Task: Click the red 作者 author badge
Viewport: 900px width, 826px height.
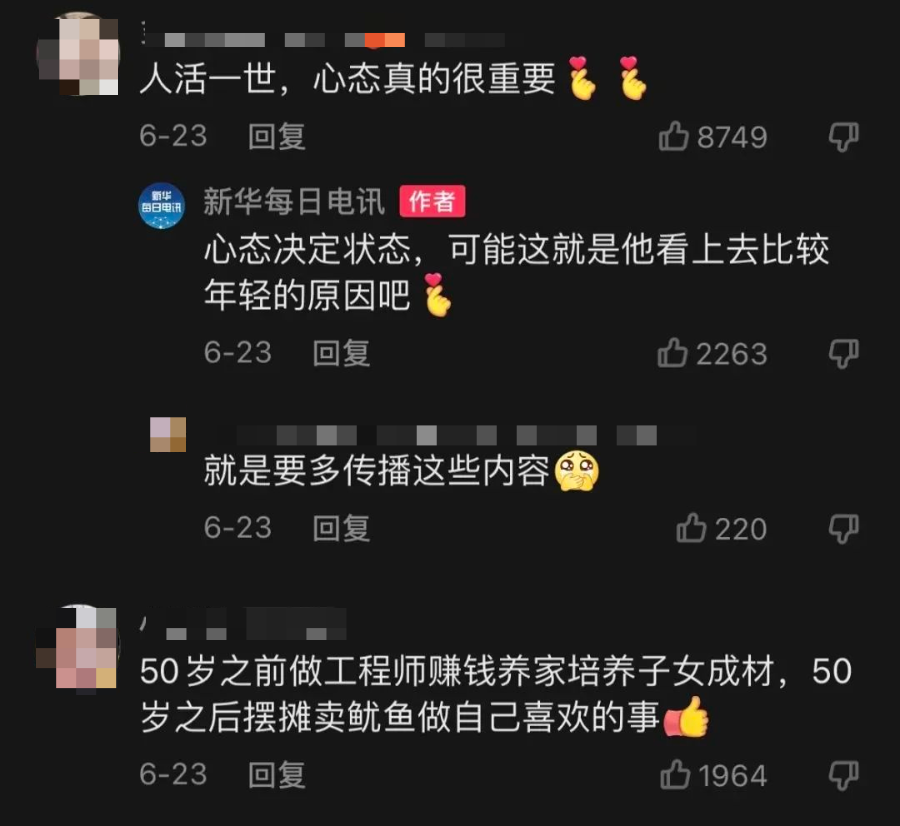Action: pos(432,201)
